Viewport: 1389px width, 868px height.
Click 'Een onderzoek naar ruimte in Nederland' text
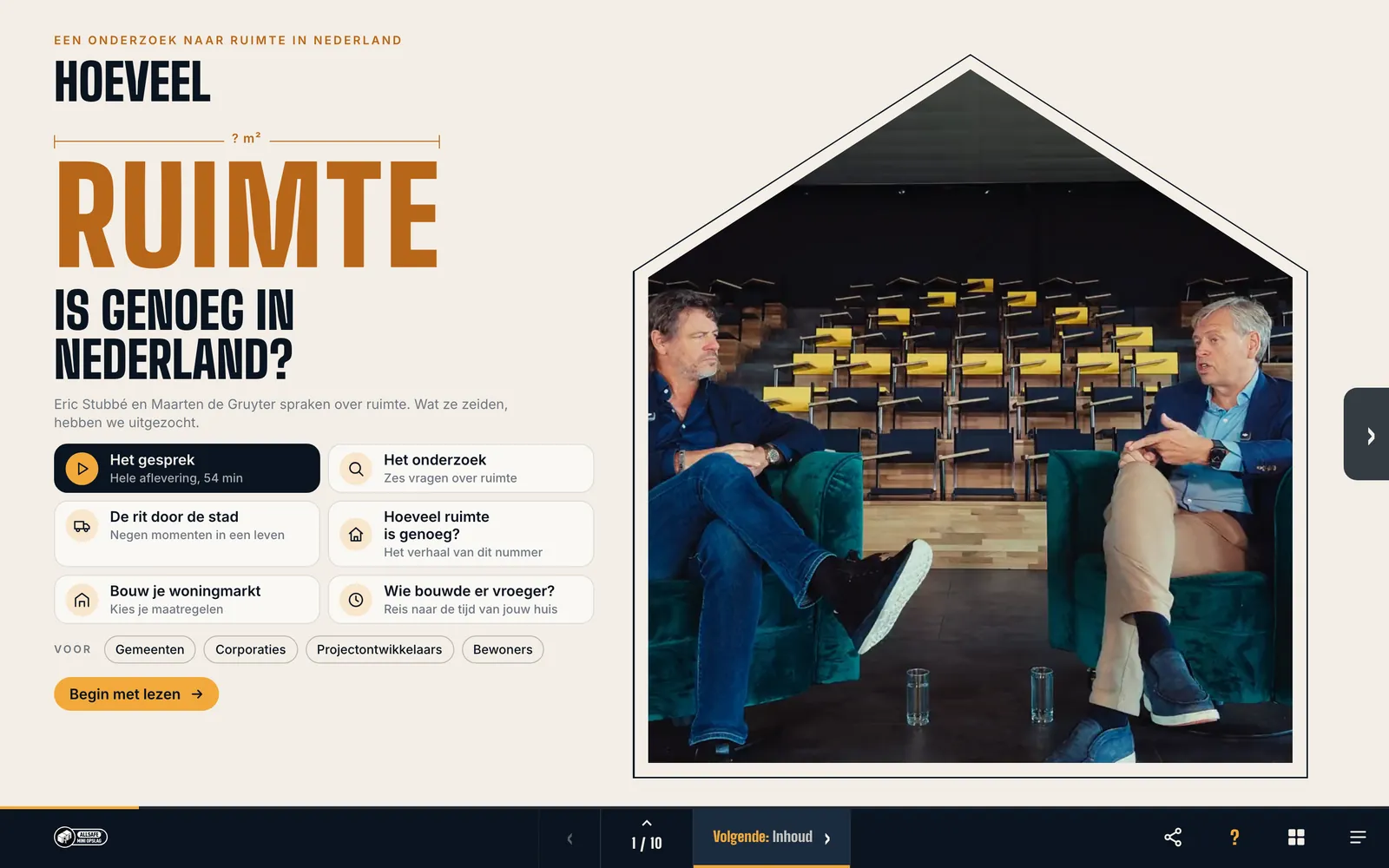pos(228,40)
